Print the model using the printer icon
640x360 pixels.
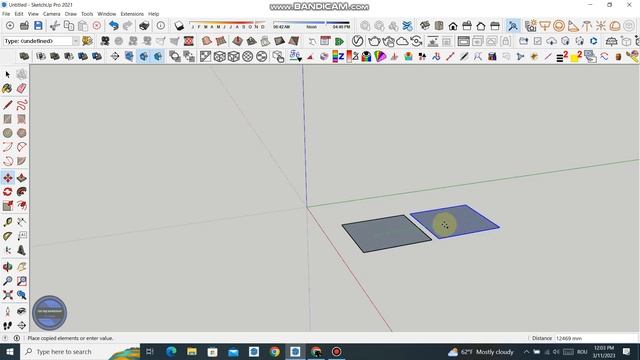(x=144, y=26)
